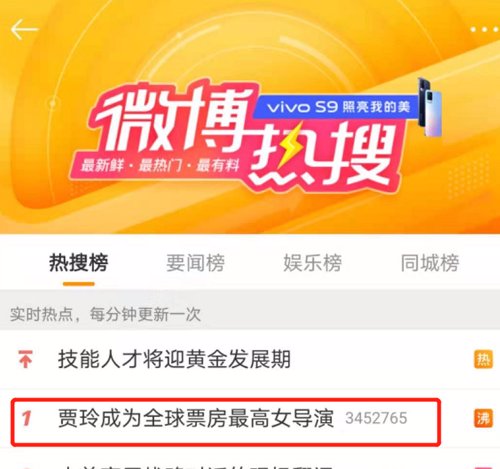Tap the orange 热 hot badge

483,359
